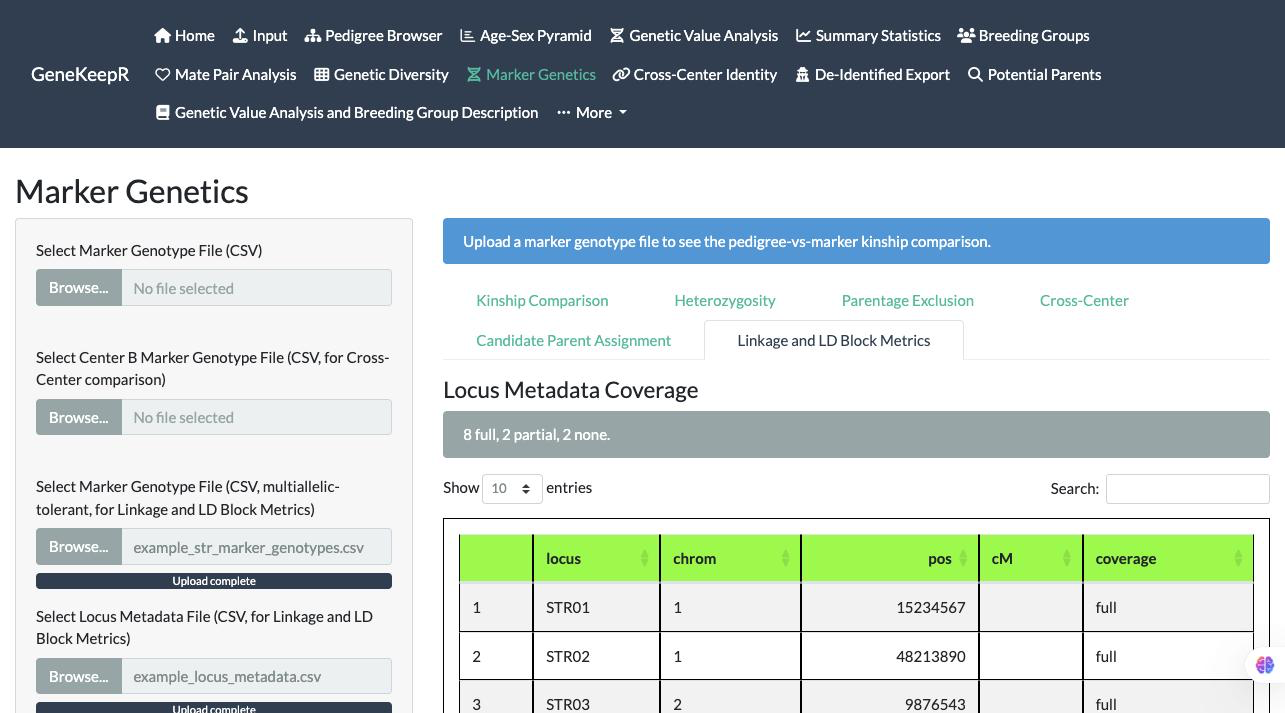1285x713 pixels.
Task: Click the book icon for Breeding Group Description
Action: point(162,113)
